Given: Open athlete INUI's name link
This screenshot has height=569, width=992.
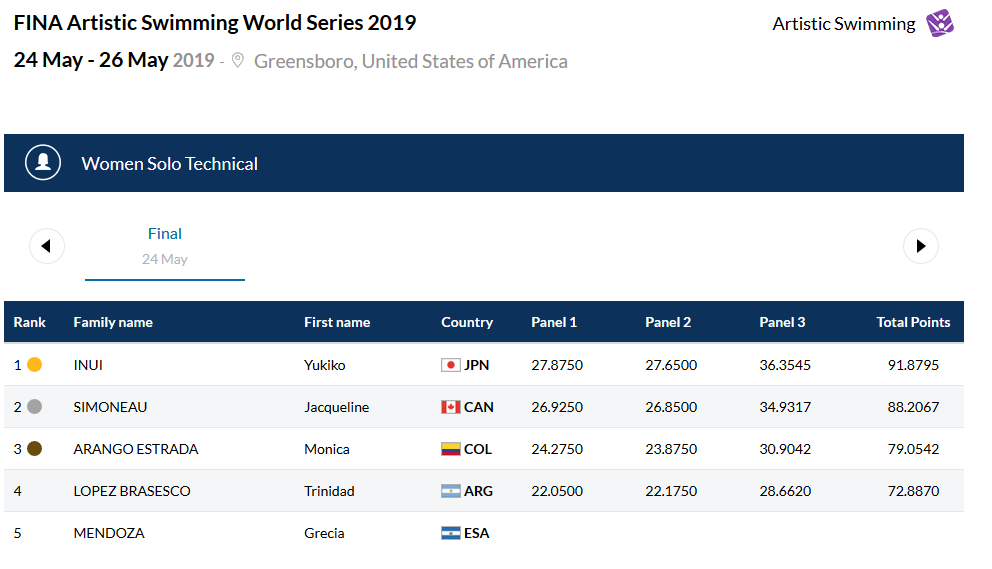Looking at the screenshot, I should coord(88,365).
